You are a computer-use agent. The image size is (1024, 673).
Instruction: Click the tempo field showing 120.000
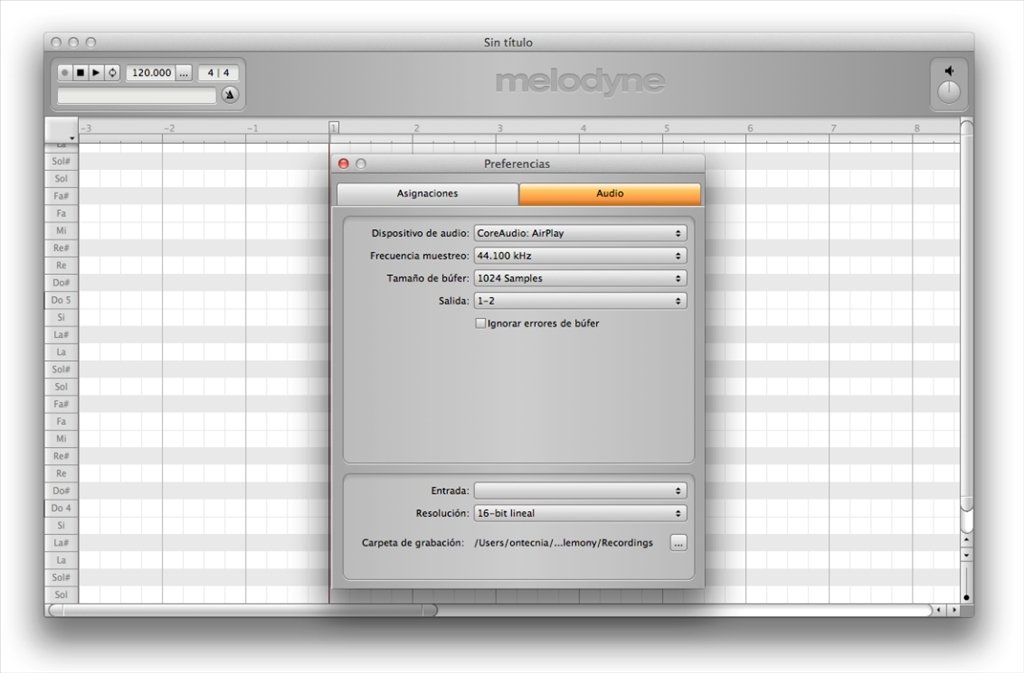coord(151,72)
